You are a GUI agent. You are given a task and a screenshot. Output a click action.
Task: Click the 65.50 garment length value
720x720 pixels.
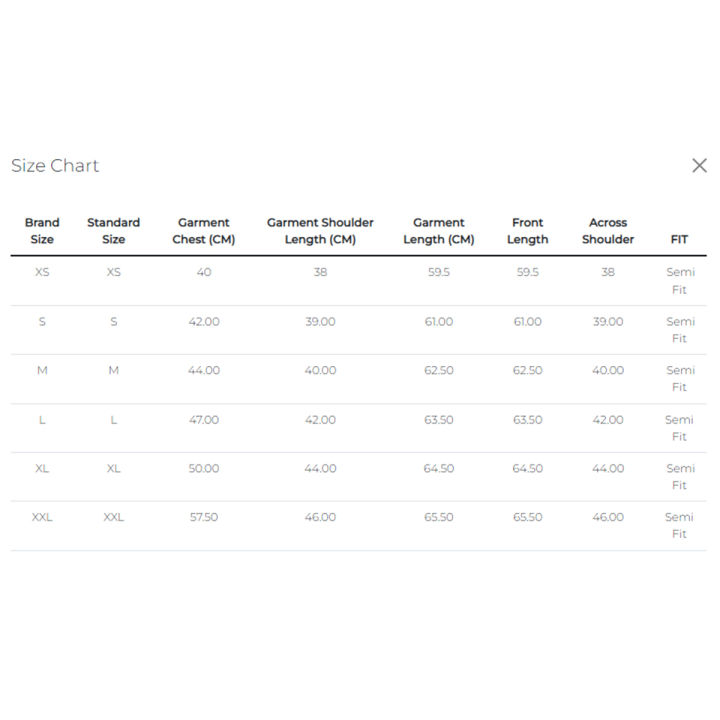[x=438, y=517]
